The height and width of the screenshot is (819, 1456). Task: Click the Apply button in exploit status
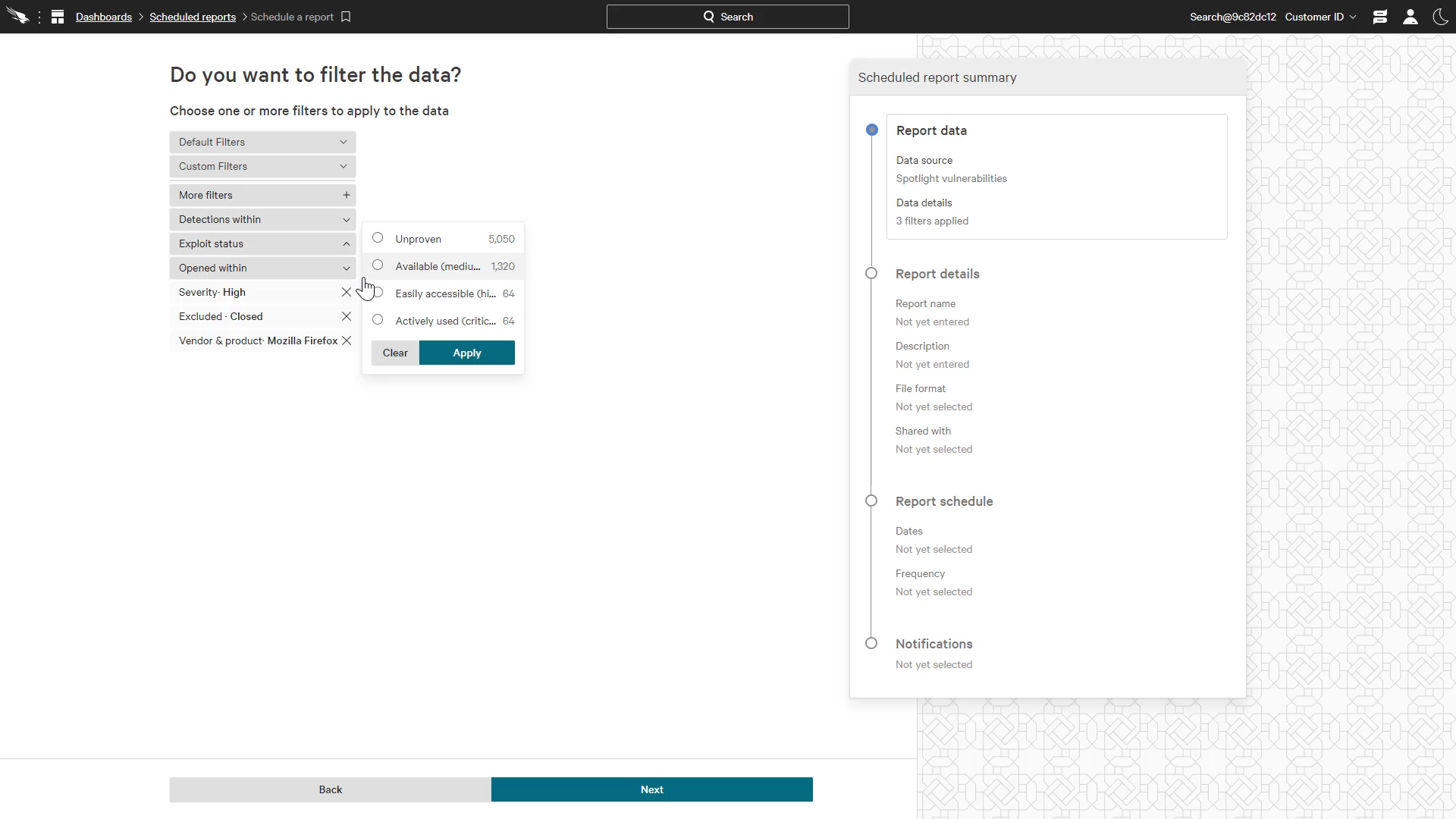(x=467, y=352)
